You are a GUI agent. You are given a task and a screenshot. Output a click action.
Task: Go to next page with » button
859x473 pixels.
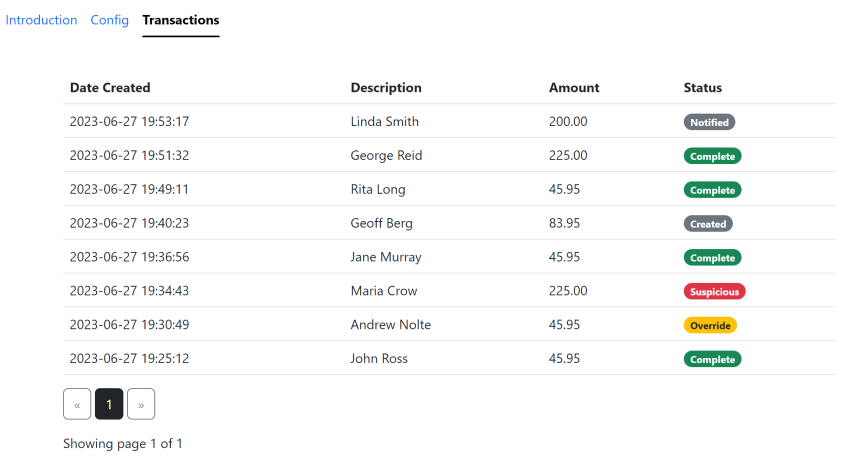coord(141,404)
